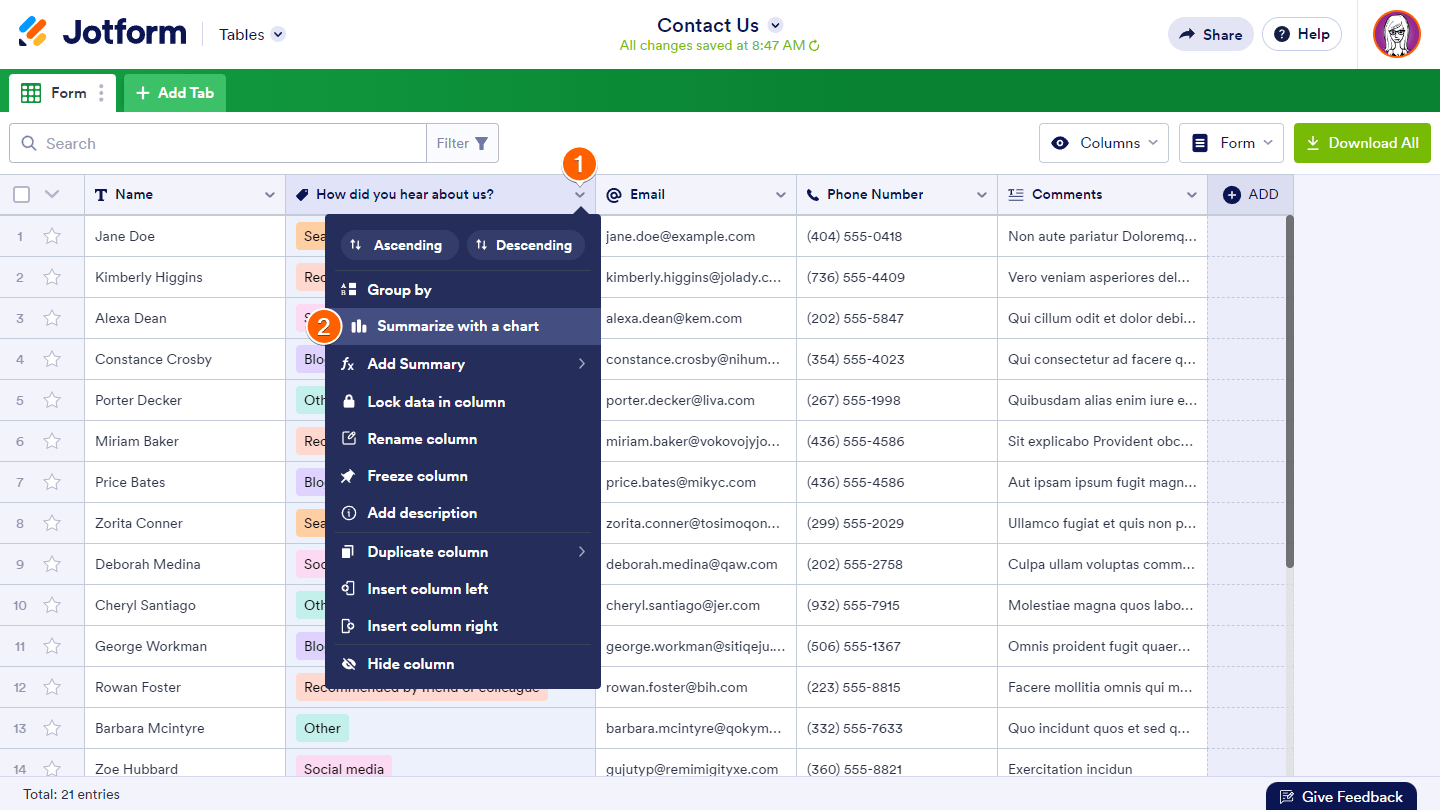This screenshot has height=810, width=1440.
Task: Select Summarize with a chart
Action: [457, 326]
